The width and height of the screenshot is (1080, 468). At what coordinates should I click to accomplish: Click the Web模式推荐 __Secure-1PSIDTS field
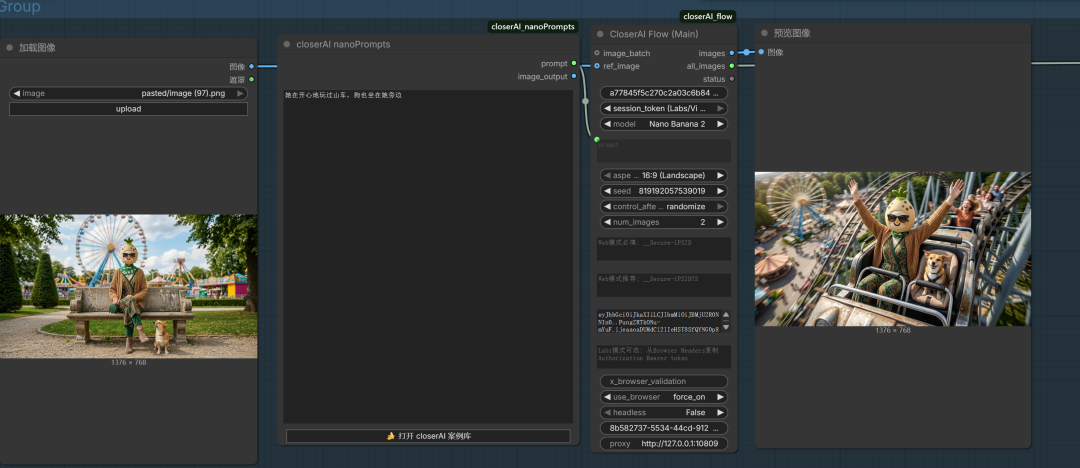coord(664,285)
